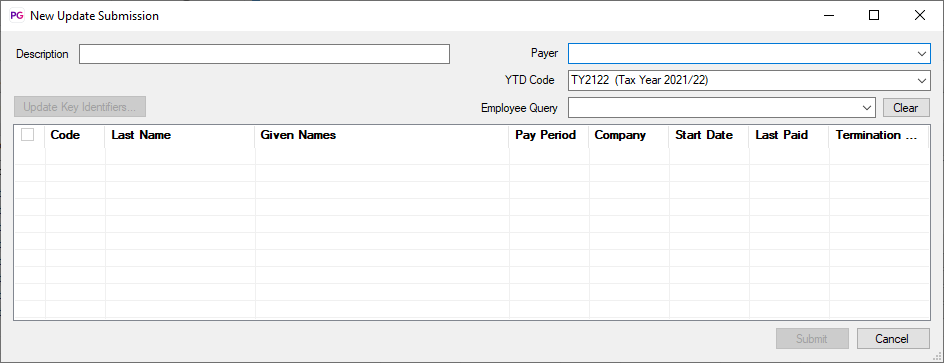Screen dimensions: 944x363
Task: Sort by the Last Paid column header
Action: [789, 135]
